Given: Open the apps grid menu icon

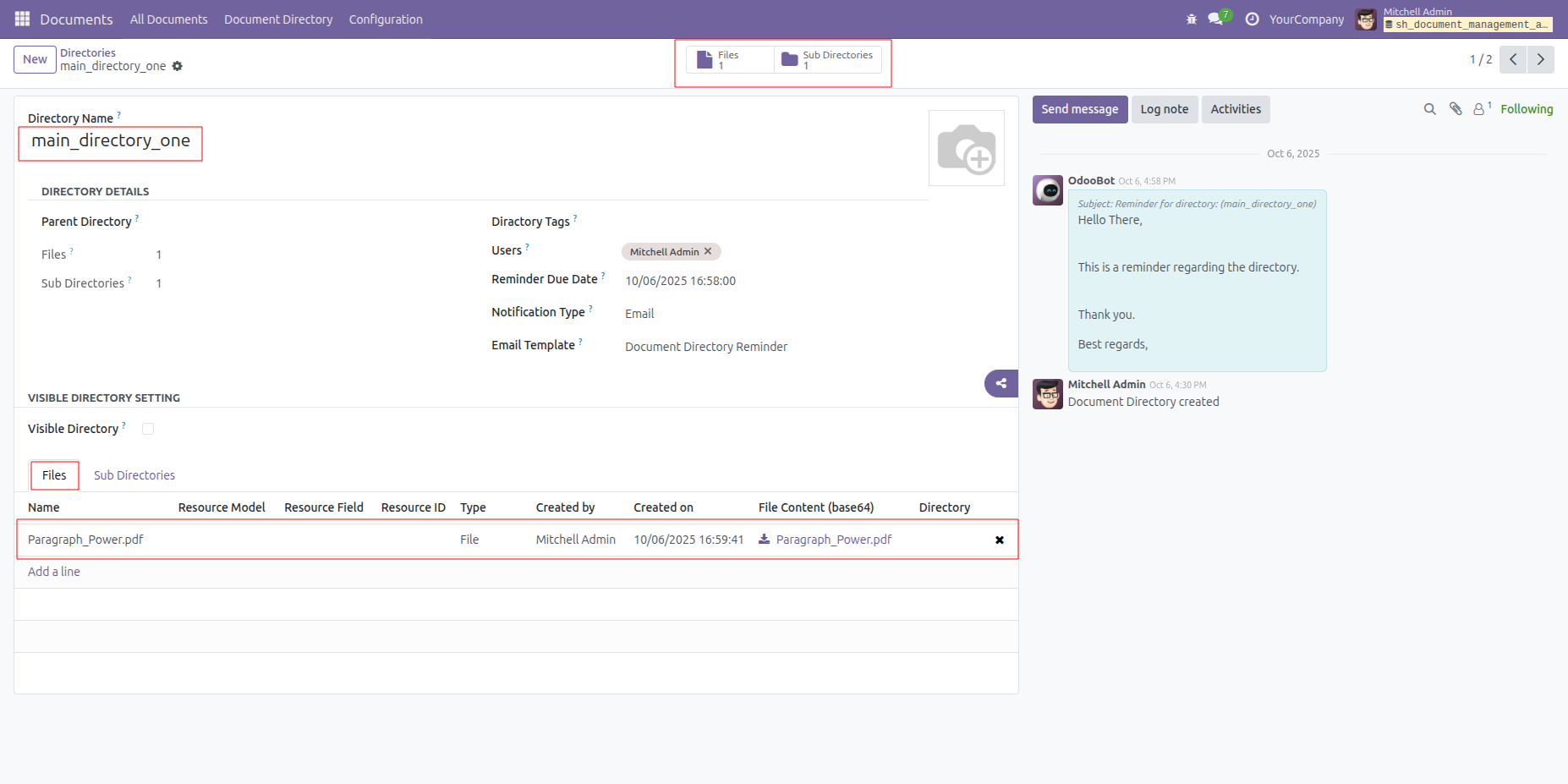Looking at the screenshot, I should click(22, 19).
